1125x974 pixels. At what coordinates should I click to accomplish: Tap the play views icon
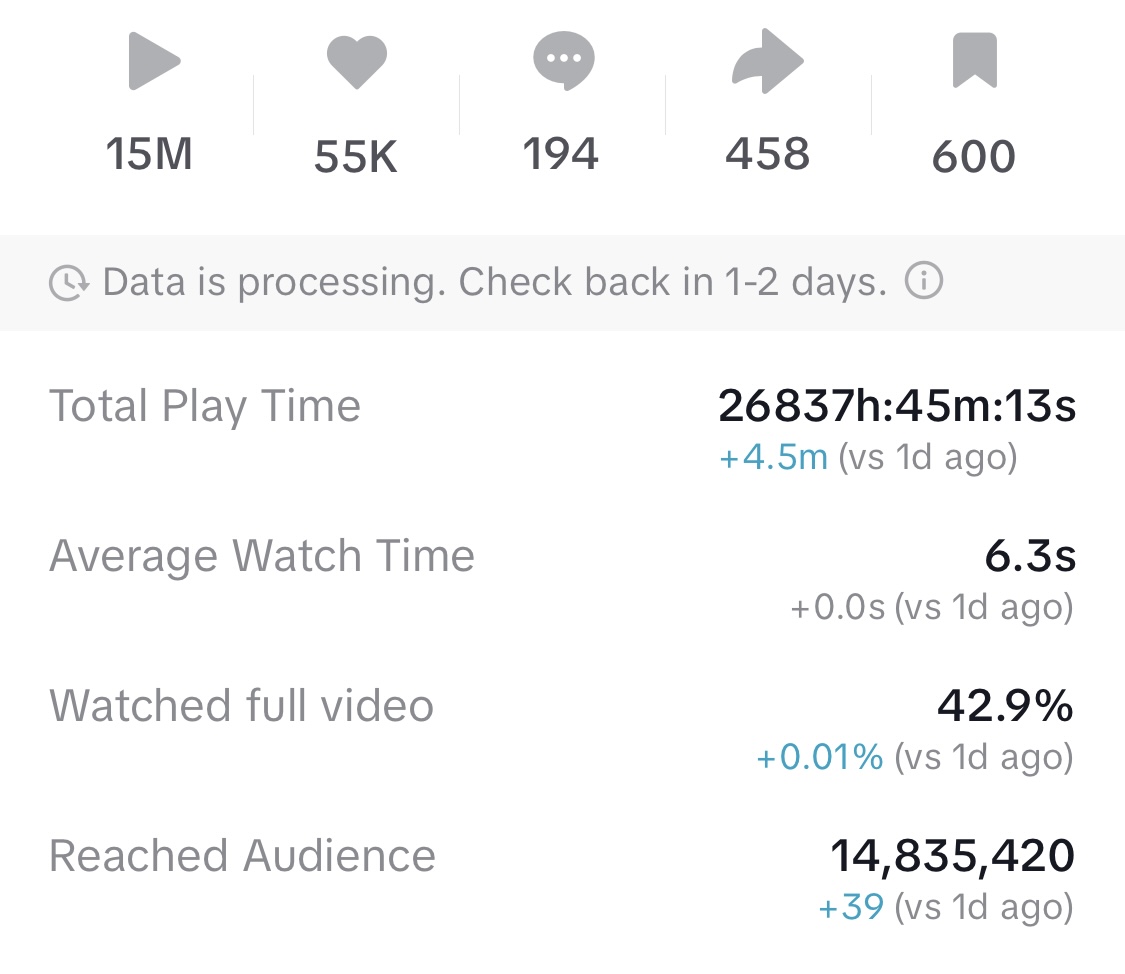click(x=154, y=62)
